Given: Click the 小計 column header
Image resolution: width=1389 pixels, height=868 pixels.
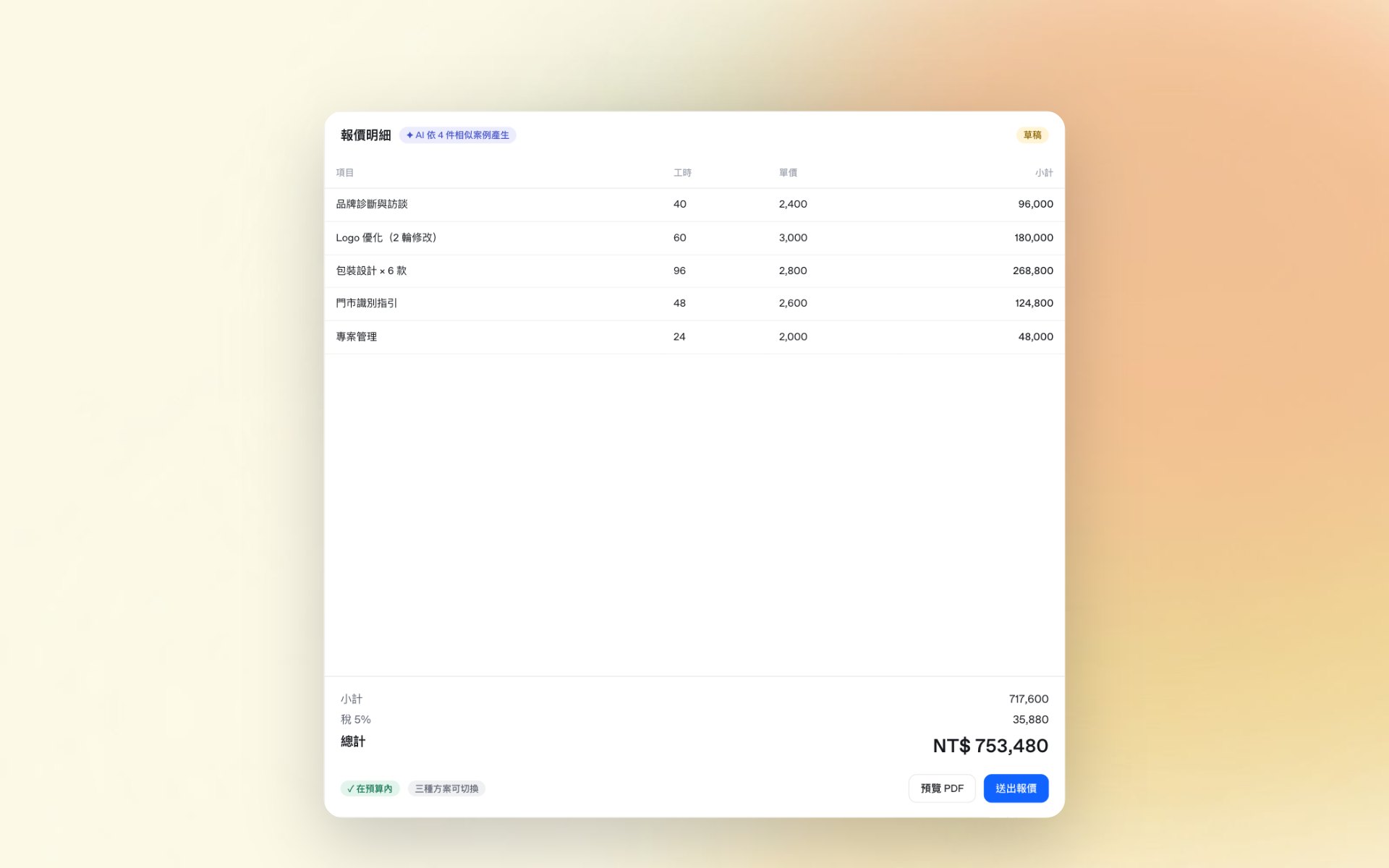Looking at the screenshot, I should (1044, 173).
